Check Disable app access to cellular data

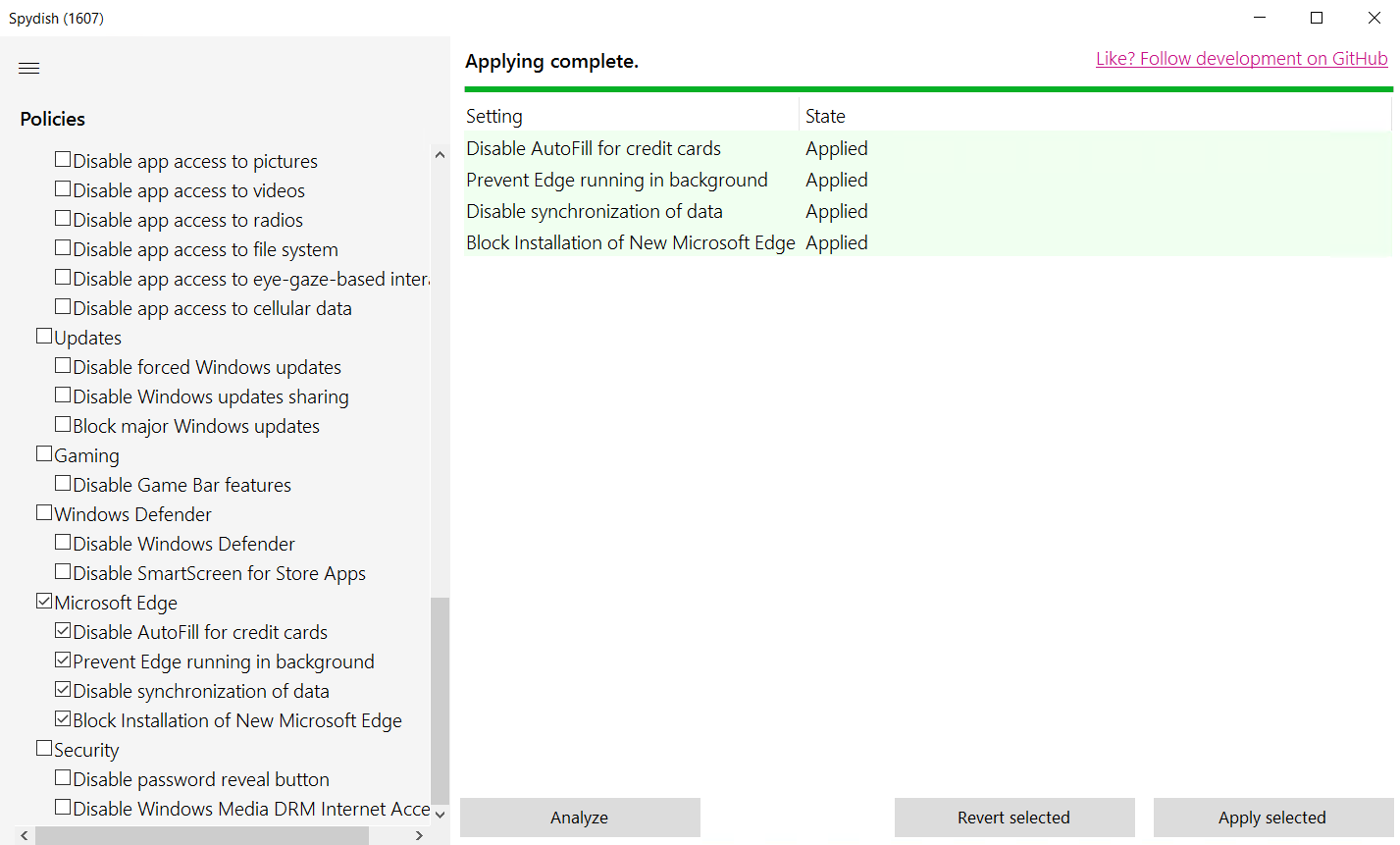coord(63,306)
